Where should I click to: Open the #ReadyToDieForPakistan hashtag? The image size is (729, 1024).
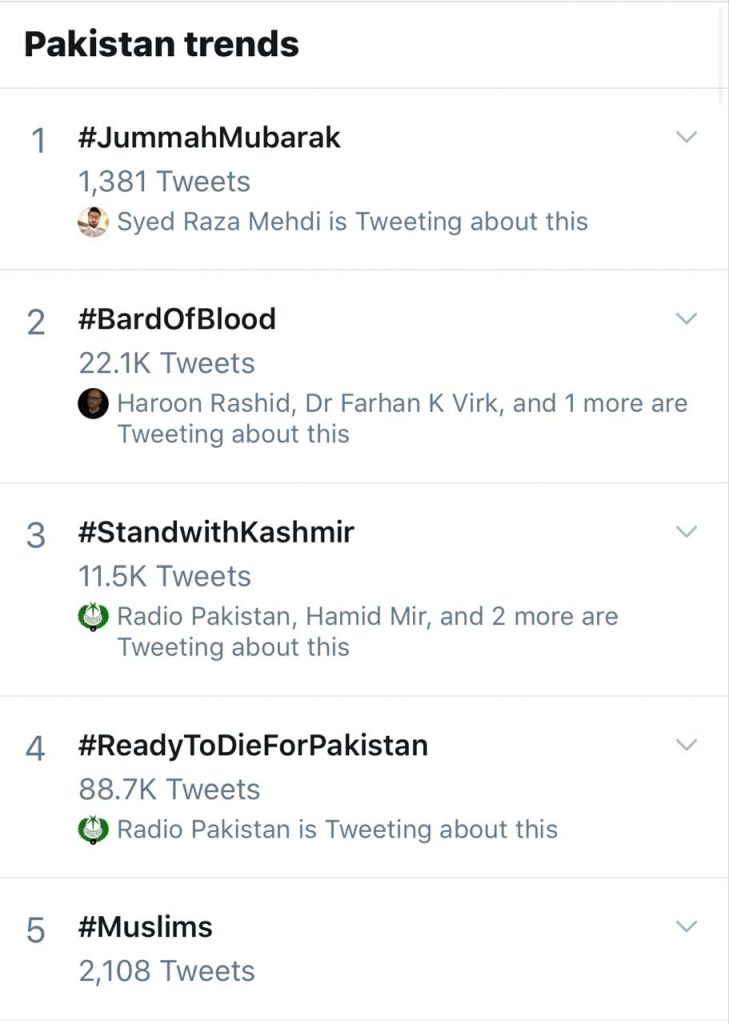(253, 746)
